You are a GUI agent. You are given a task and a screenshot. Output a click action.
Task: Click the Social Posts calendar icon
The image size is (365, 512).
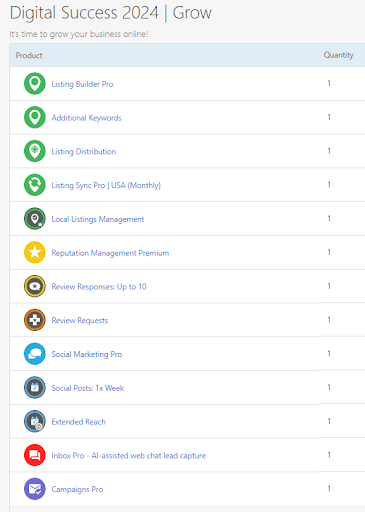[x=35, y=387]
